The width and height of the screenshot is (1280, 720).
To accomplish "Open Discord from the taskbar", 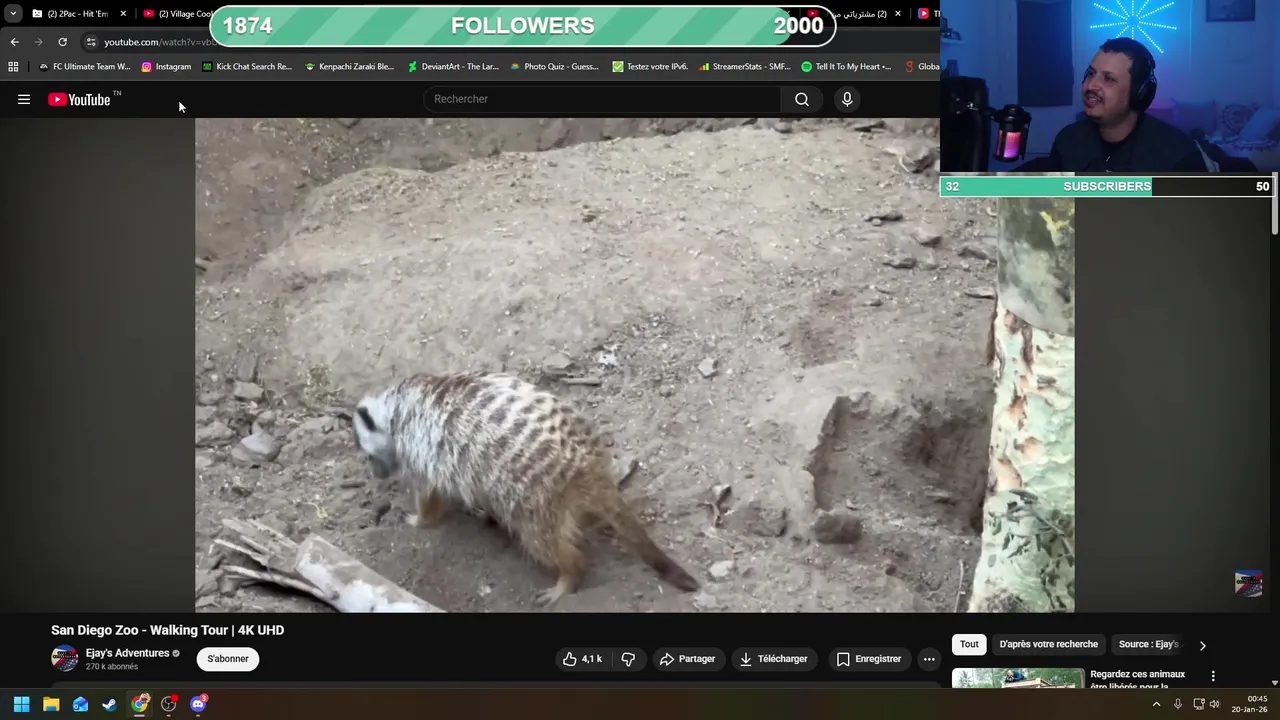I will [x=198, y=704].
